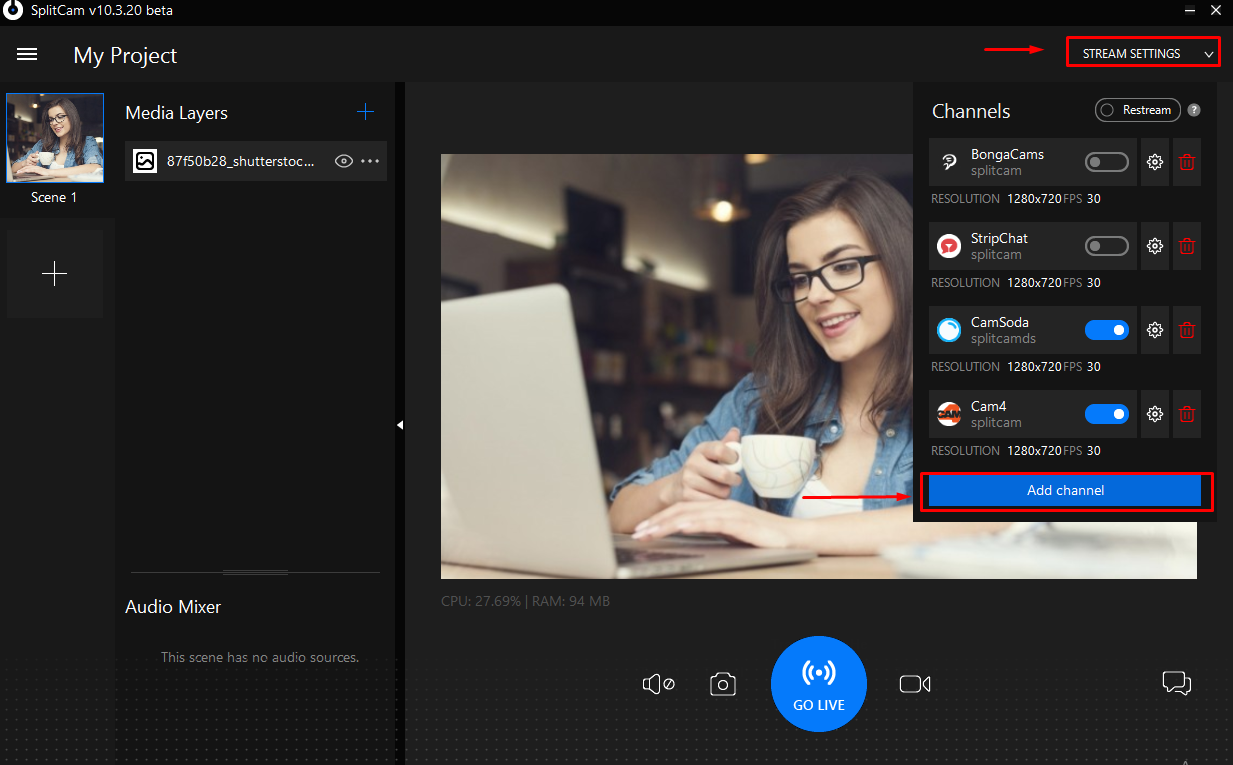Hide the shutterstock media layer with eye icon
Screen dimensions: 1233x765
(x=344, y=161)
